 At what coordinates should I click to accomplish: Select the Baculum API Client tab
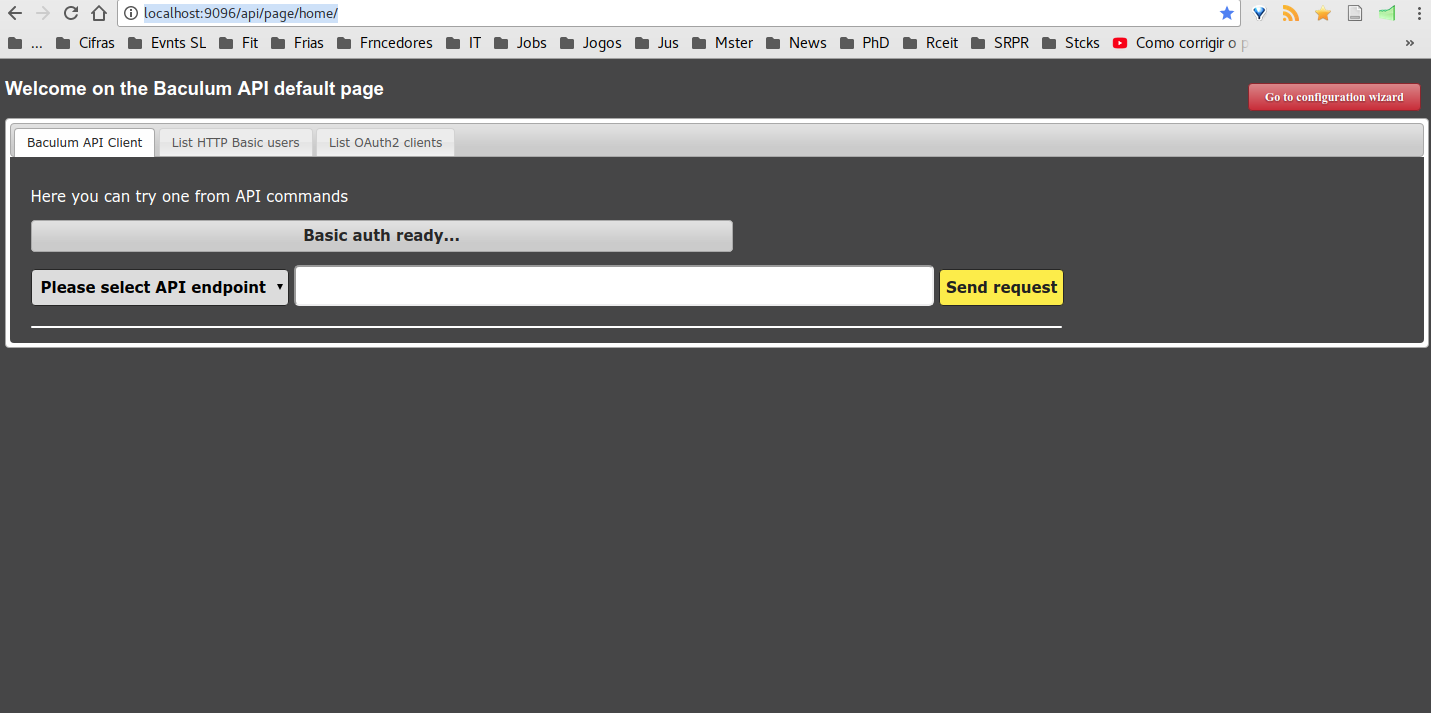tap(85, 143)
